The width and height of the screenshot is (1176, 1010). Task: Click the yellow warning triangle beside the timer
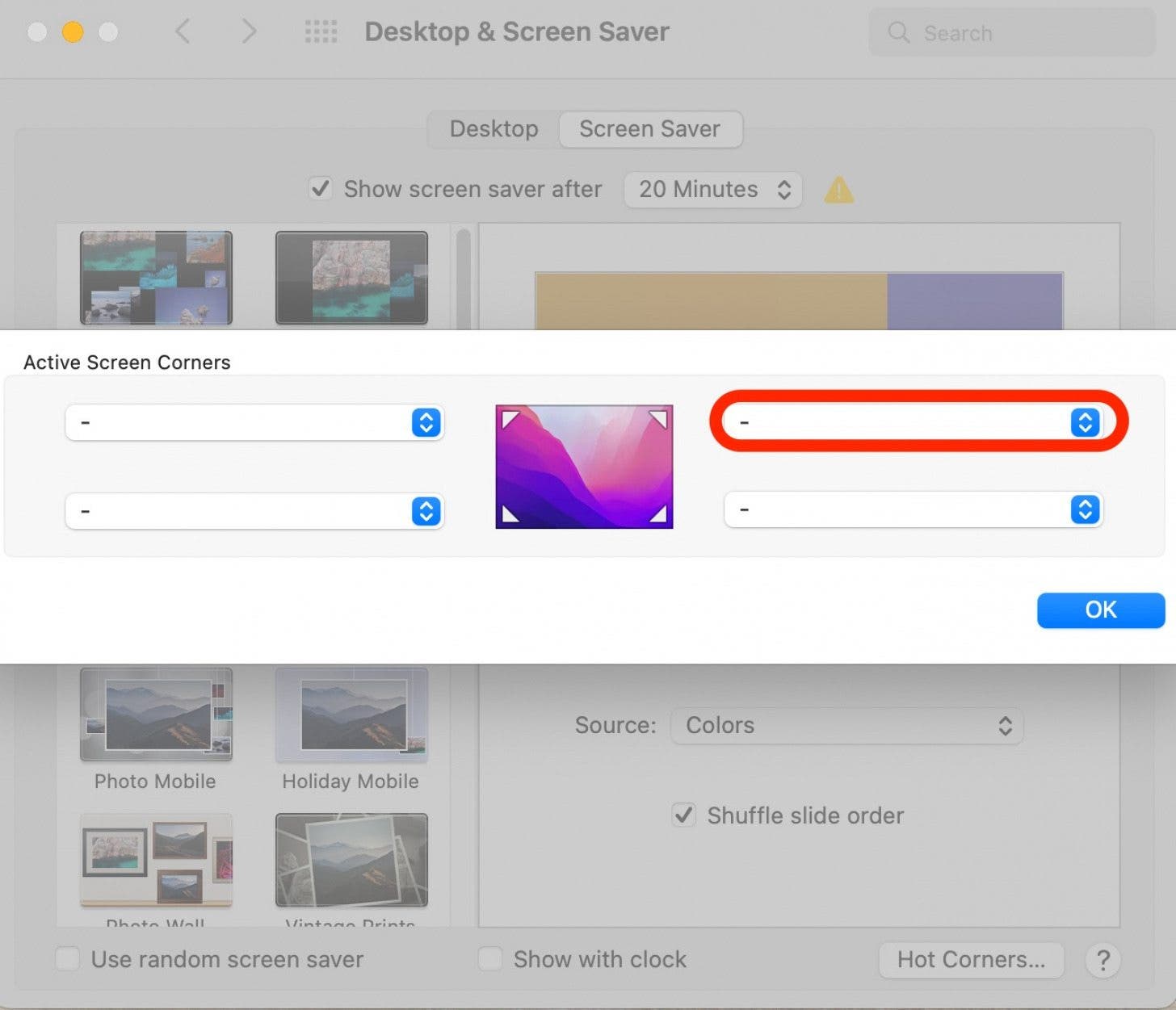click(x=838, y=190)
